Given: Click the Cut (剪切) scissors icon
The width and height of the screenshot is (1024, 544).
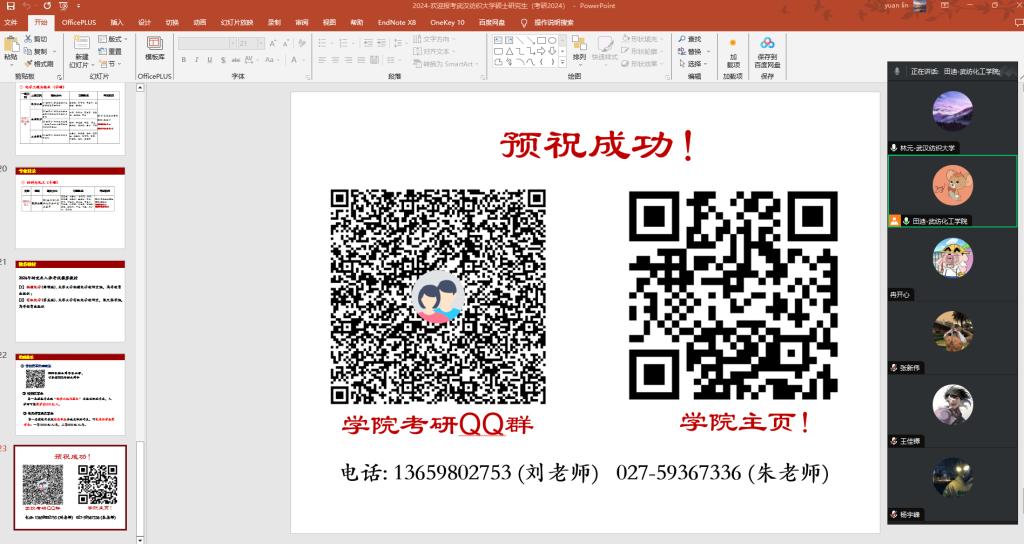Looking at the screenshot, I should click(26, 39).
